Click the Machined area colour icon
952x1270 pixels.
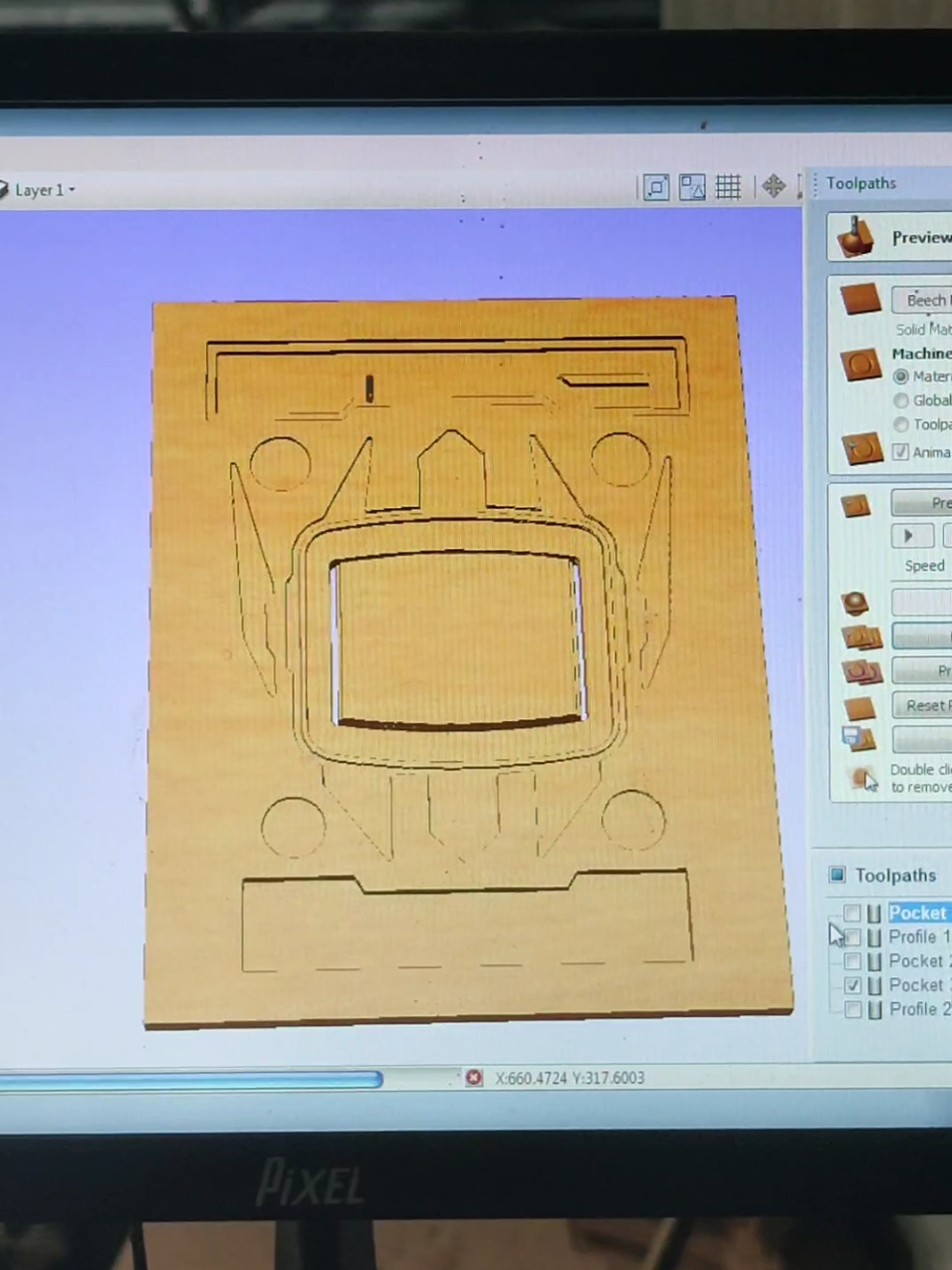tap(860, 366)
